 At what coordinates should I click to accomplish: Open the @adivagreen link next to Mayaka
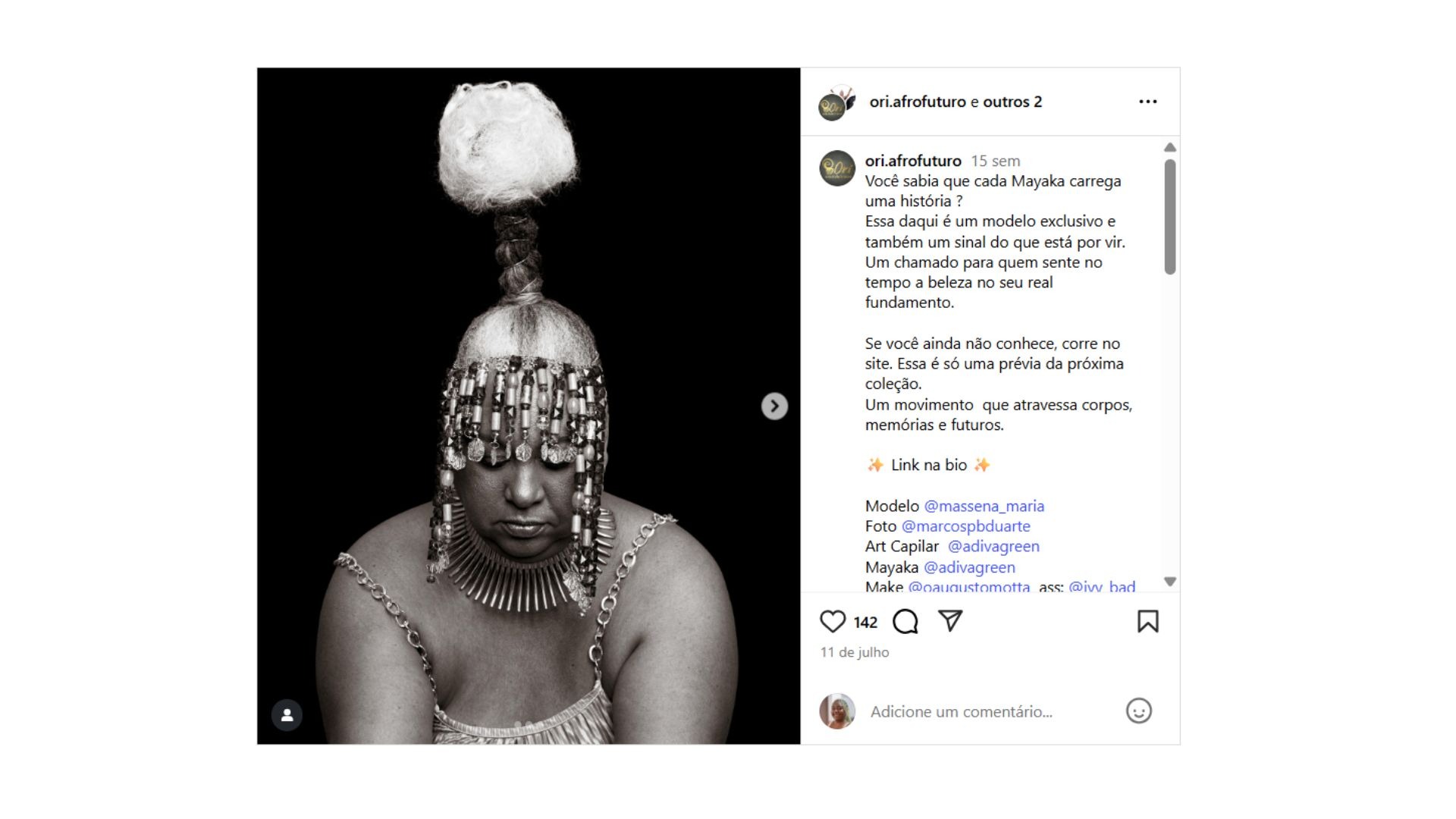tap(969, 567)
